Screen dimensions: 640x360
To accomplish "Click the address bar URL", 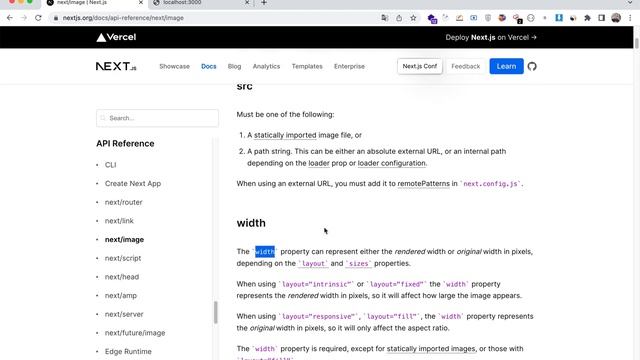I will [123, 18].
